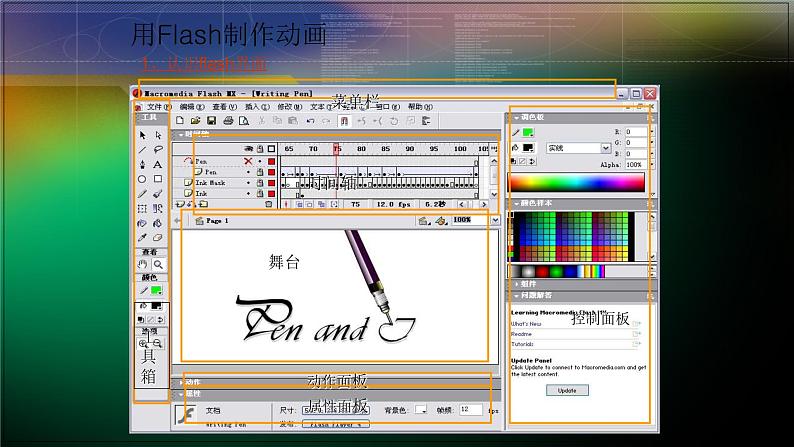The height and width of the screenshot is (447, 794).
Task: Click the Undo toolbar icon
Action: tap(310, 120)
